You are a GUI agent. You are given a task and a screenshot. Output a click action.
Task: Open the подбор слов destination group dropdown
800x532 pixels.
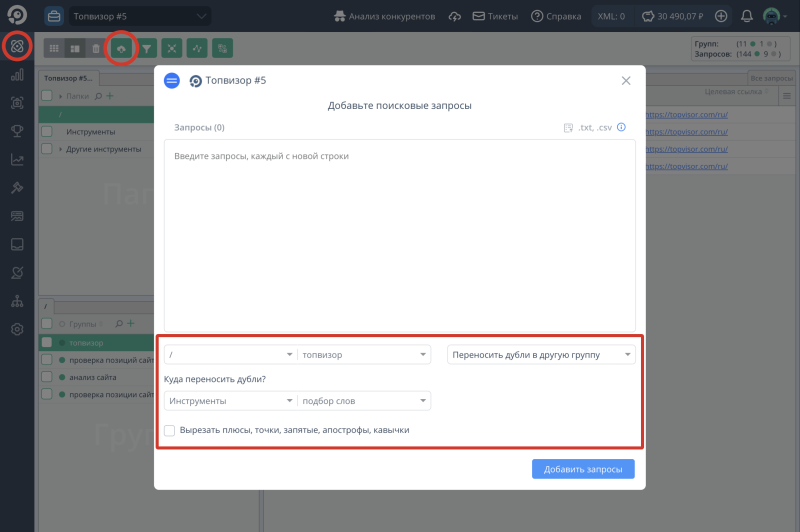(364, 401)
